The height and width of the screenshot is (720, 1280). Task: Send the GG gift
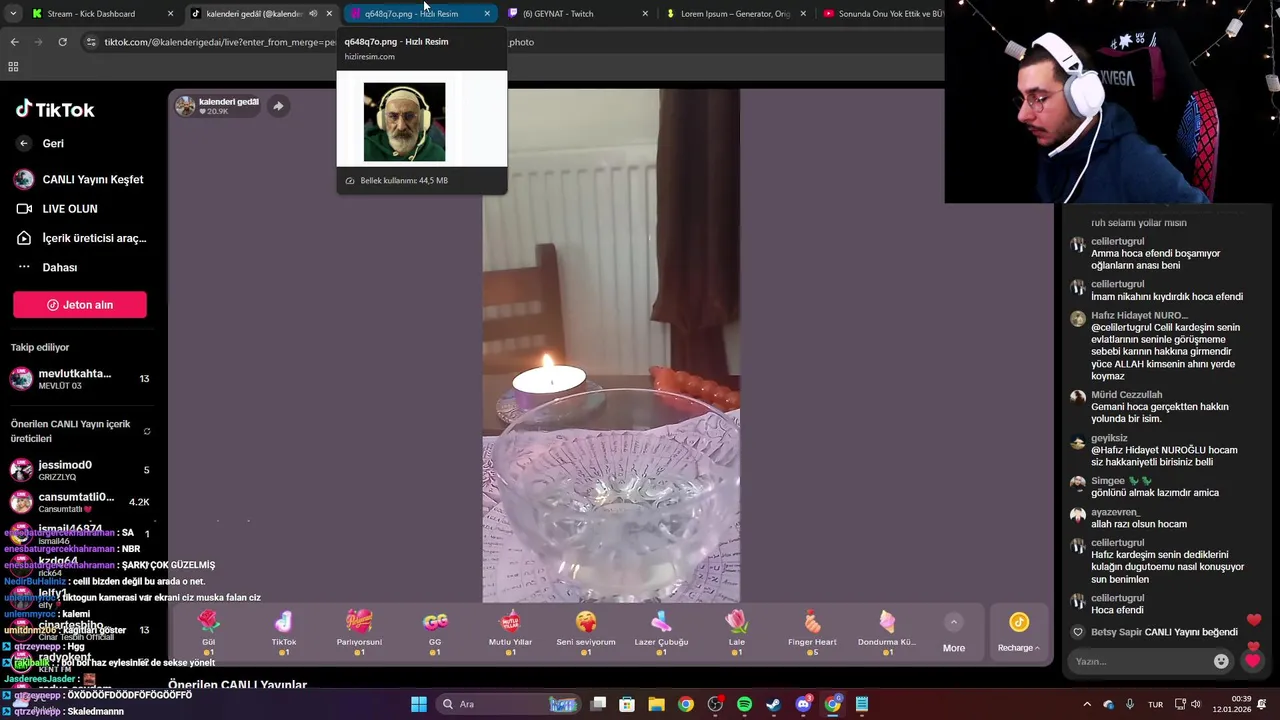click(x=435, y=632)
